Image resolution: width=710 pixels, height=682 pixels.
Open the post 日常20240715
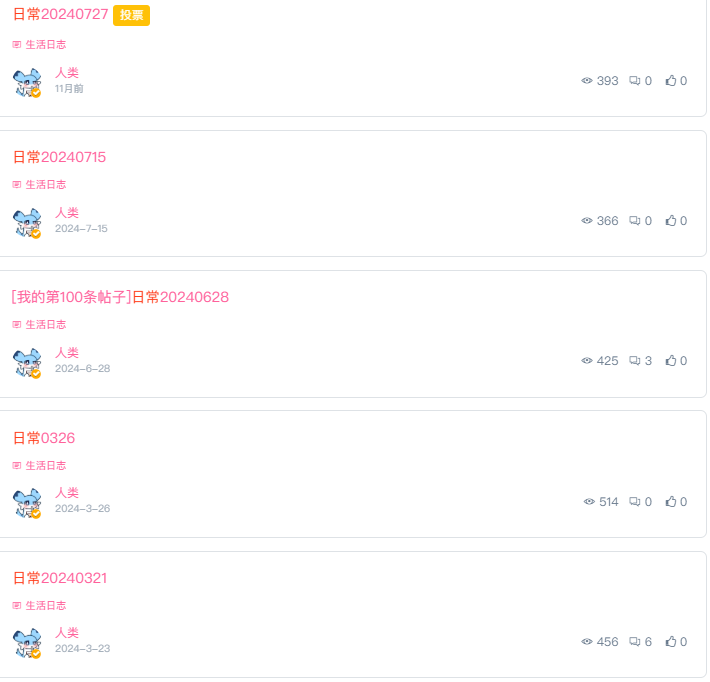[x=59, y=157]
